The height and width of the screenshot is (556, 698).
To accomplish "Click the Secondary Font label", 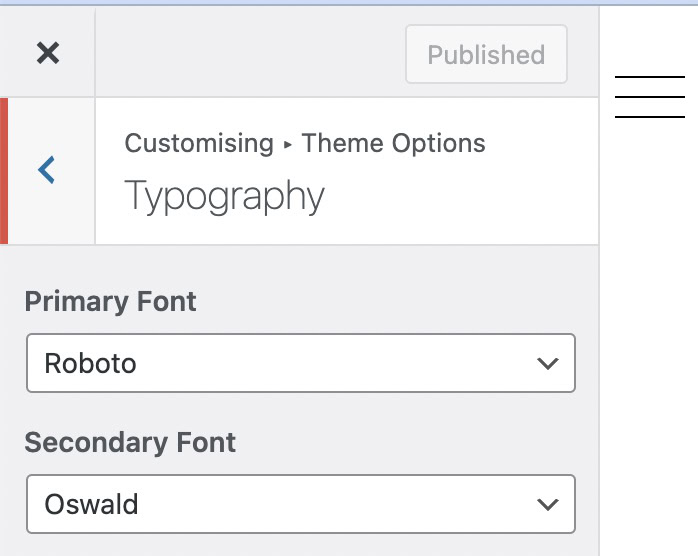I will pyautogui.click(x=130, y=443).
